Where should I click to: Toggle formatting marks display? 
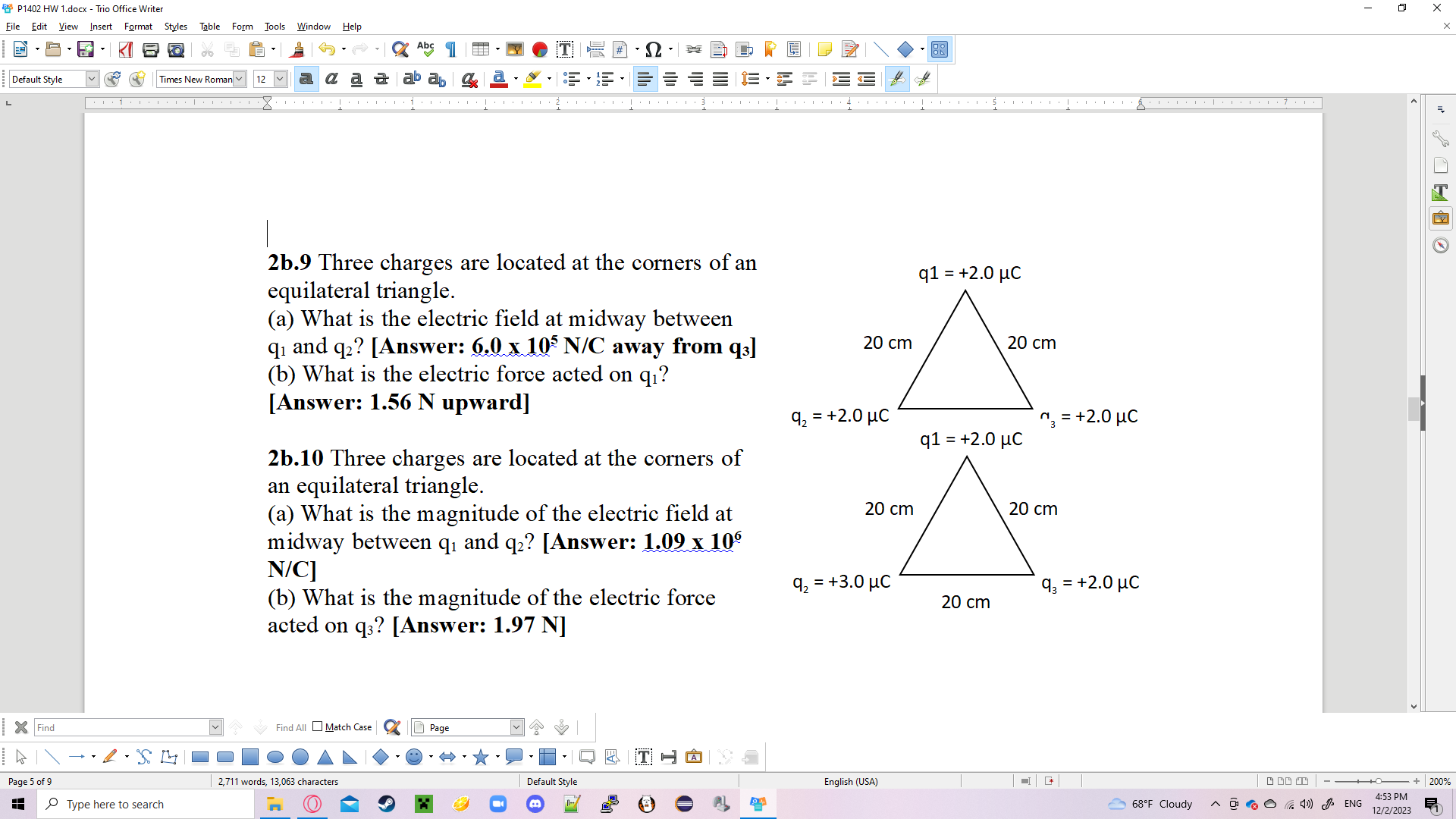(450, 49)
